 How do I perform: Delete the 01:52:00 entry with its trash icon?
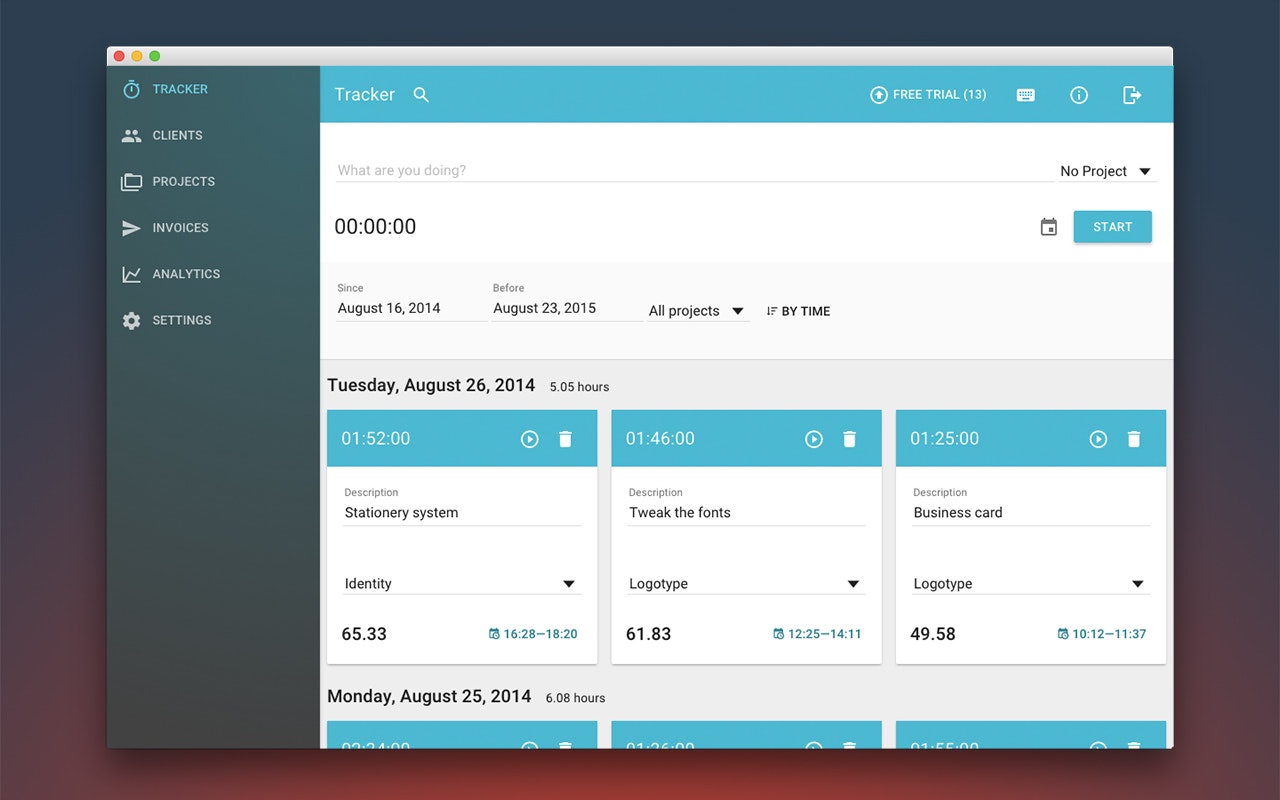(565, 439)
